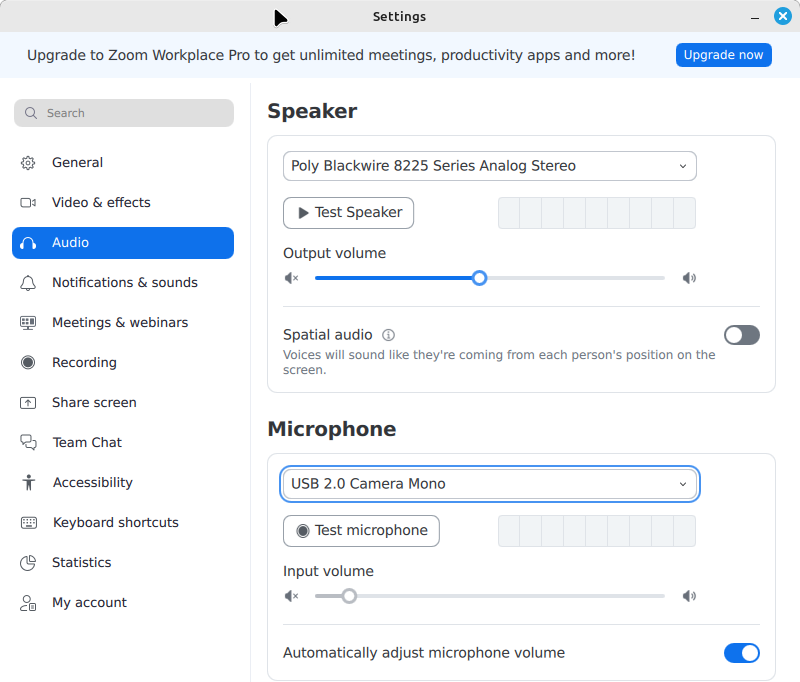Screen dimensions: 800x682
Task: Click the Video & effects camera icon
Action: pyautogui.click(x=28, y=203)
